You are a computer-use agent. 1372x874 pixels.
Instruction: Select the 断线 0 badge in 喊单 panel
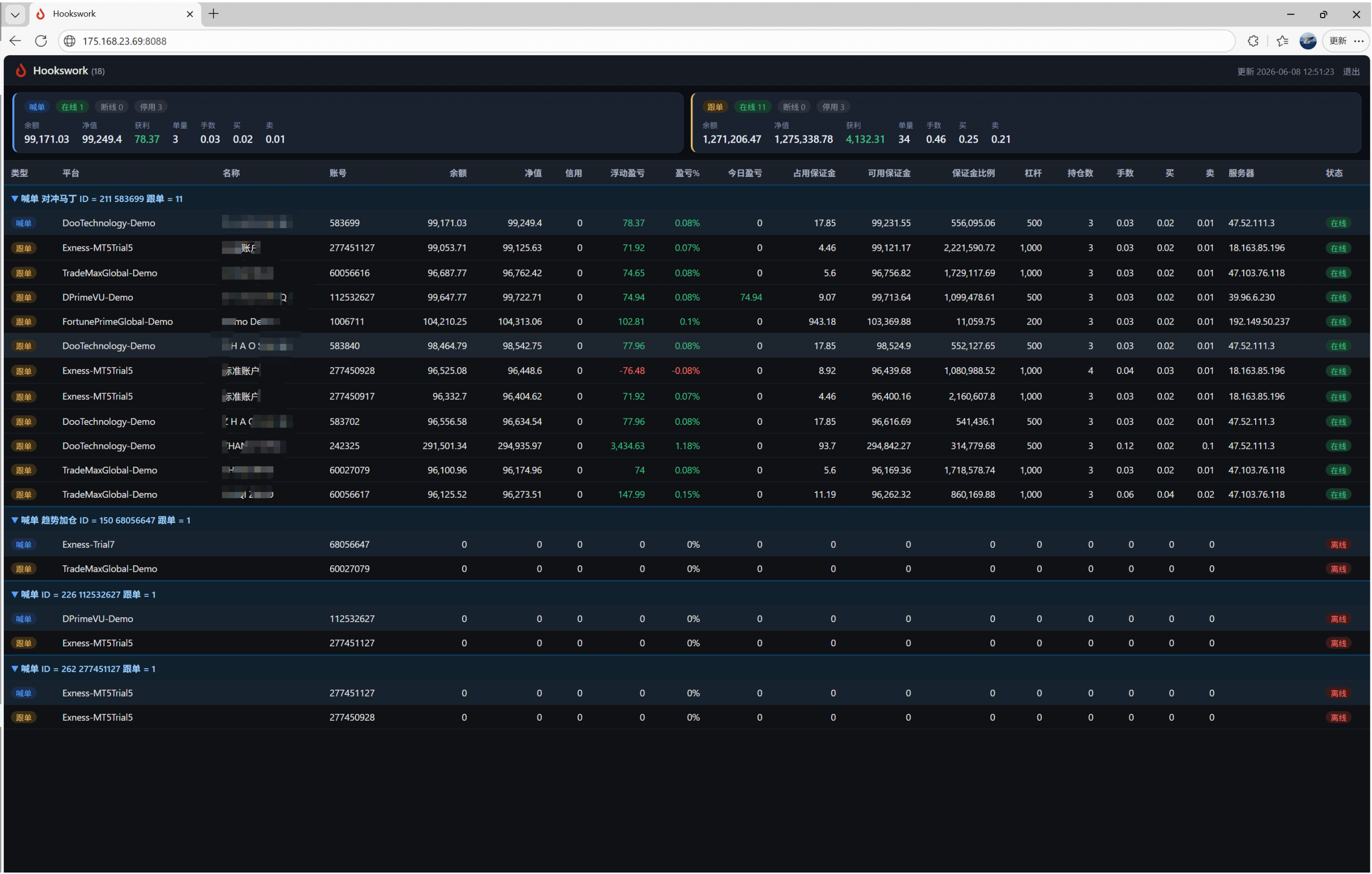[111, 107]
